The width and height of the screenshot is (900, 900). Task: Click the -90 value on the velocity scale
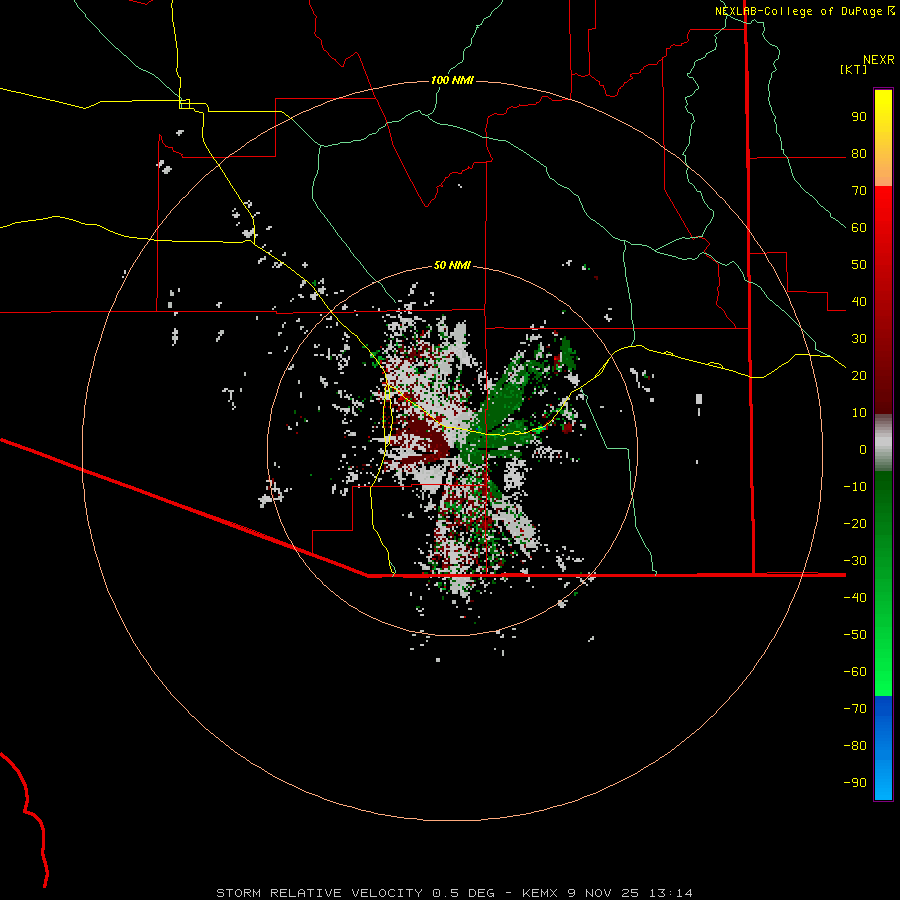(x=855, y=782)
